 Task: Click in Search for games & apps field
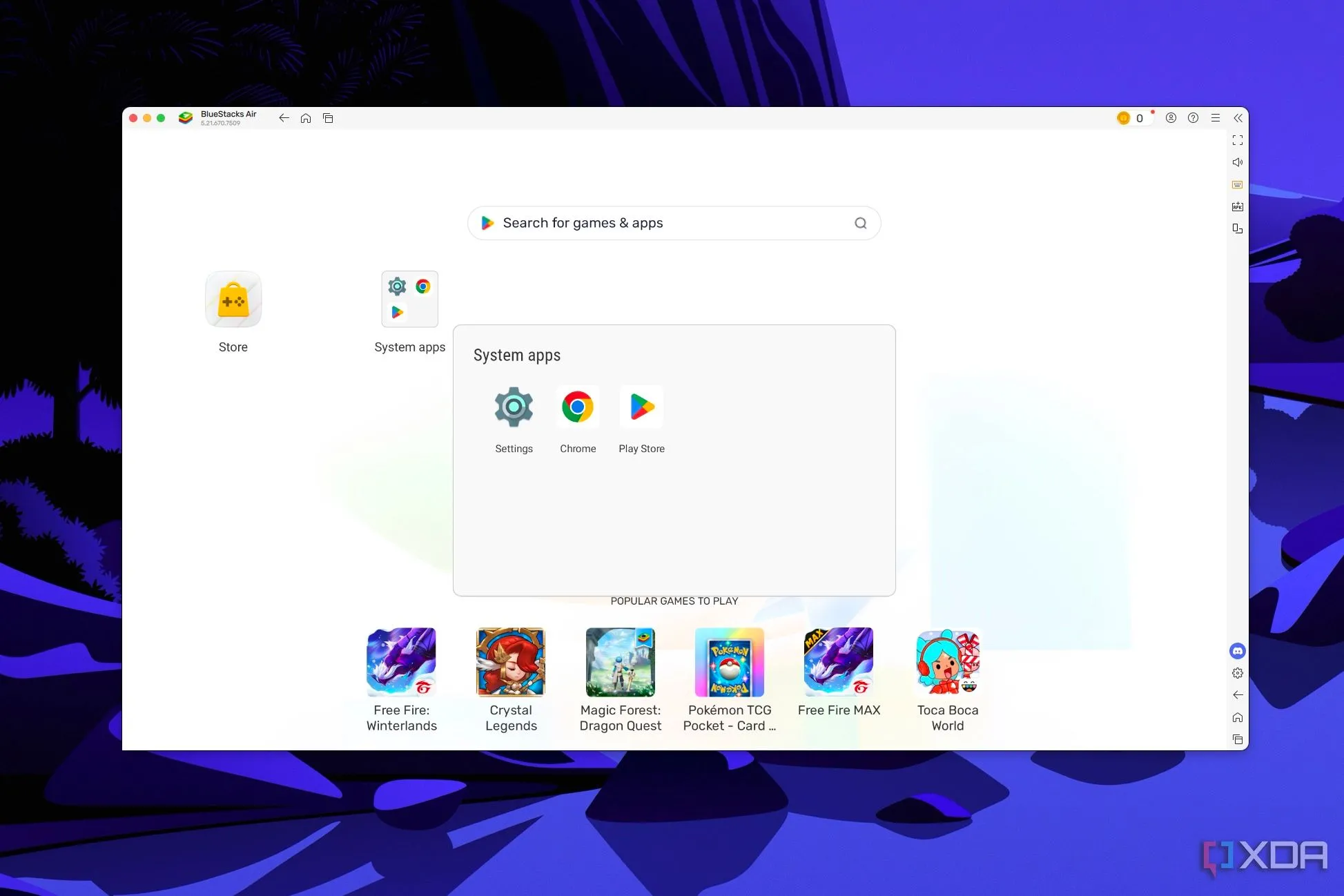click(674, 223)
